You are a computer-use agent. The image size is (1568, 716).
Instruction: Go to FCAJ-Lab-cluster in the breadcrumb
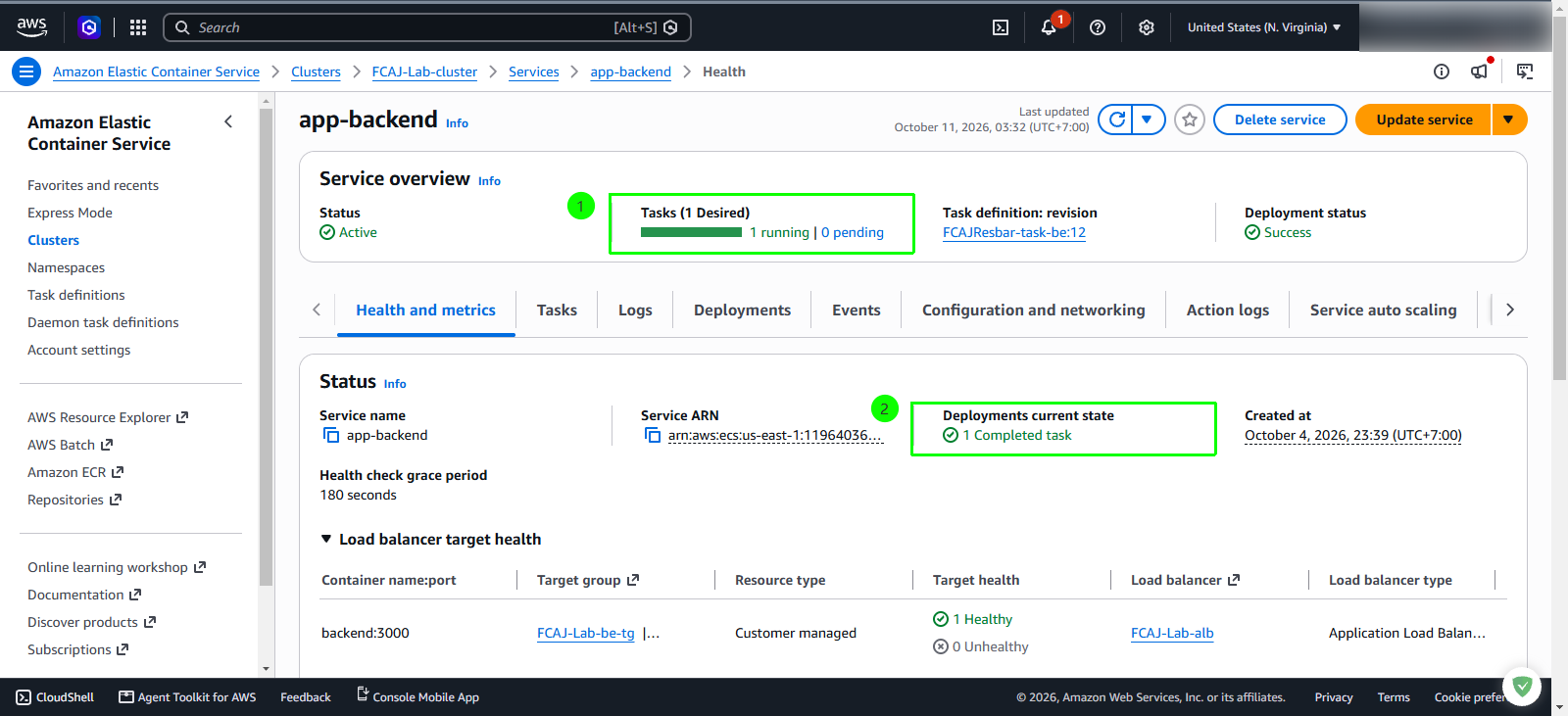[x=424, y=72]
